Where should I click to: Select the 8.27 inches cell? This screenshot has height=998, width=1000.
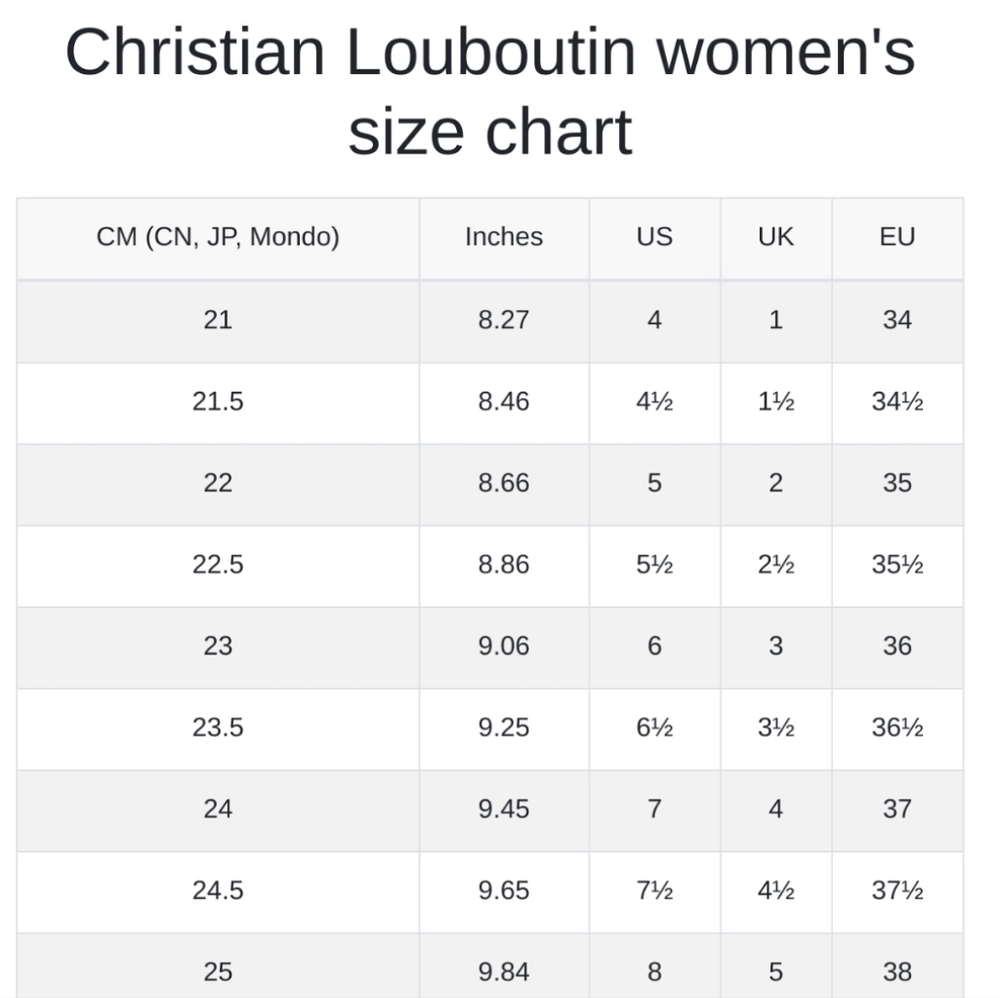[504, 320]
